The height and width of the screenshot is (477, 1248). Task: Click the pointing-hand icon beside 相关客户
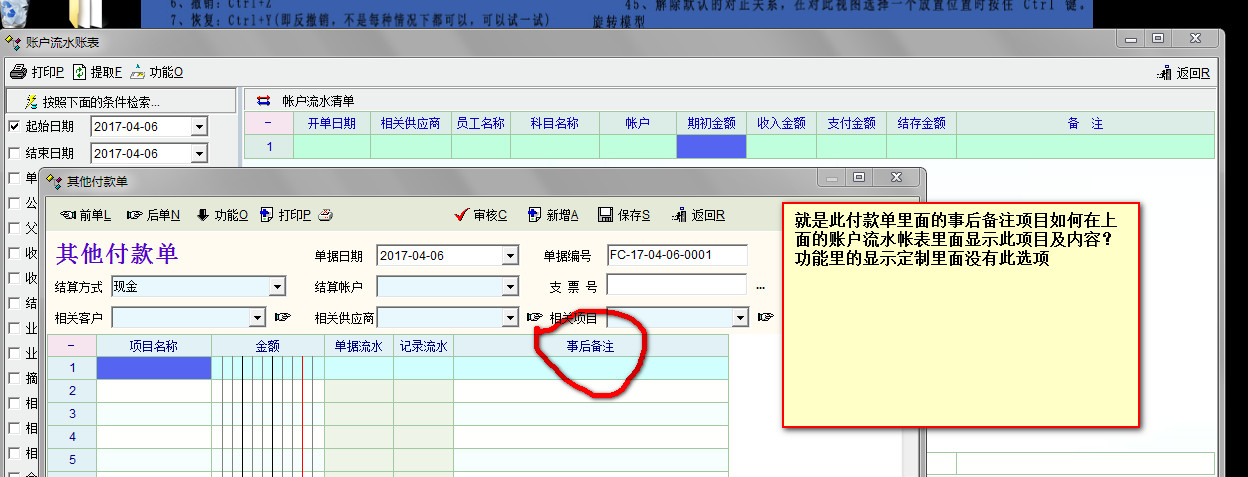[x=282, y=318]
